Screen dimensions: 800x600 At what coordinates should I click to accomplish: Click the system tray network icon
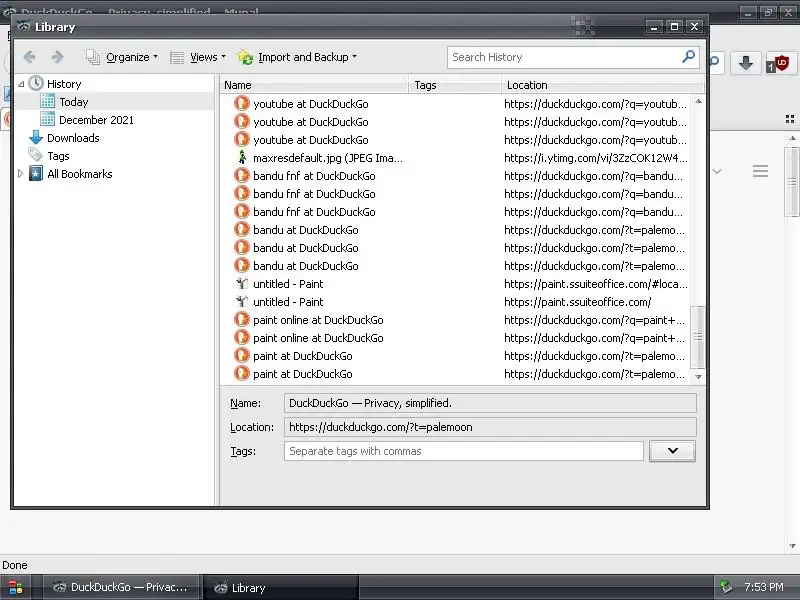click(726, 587)
